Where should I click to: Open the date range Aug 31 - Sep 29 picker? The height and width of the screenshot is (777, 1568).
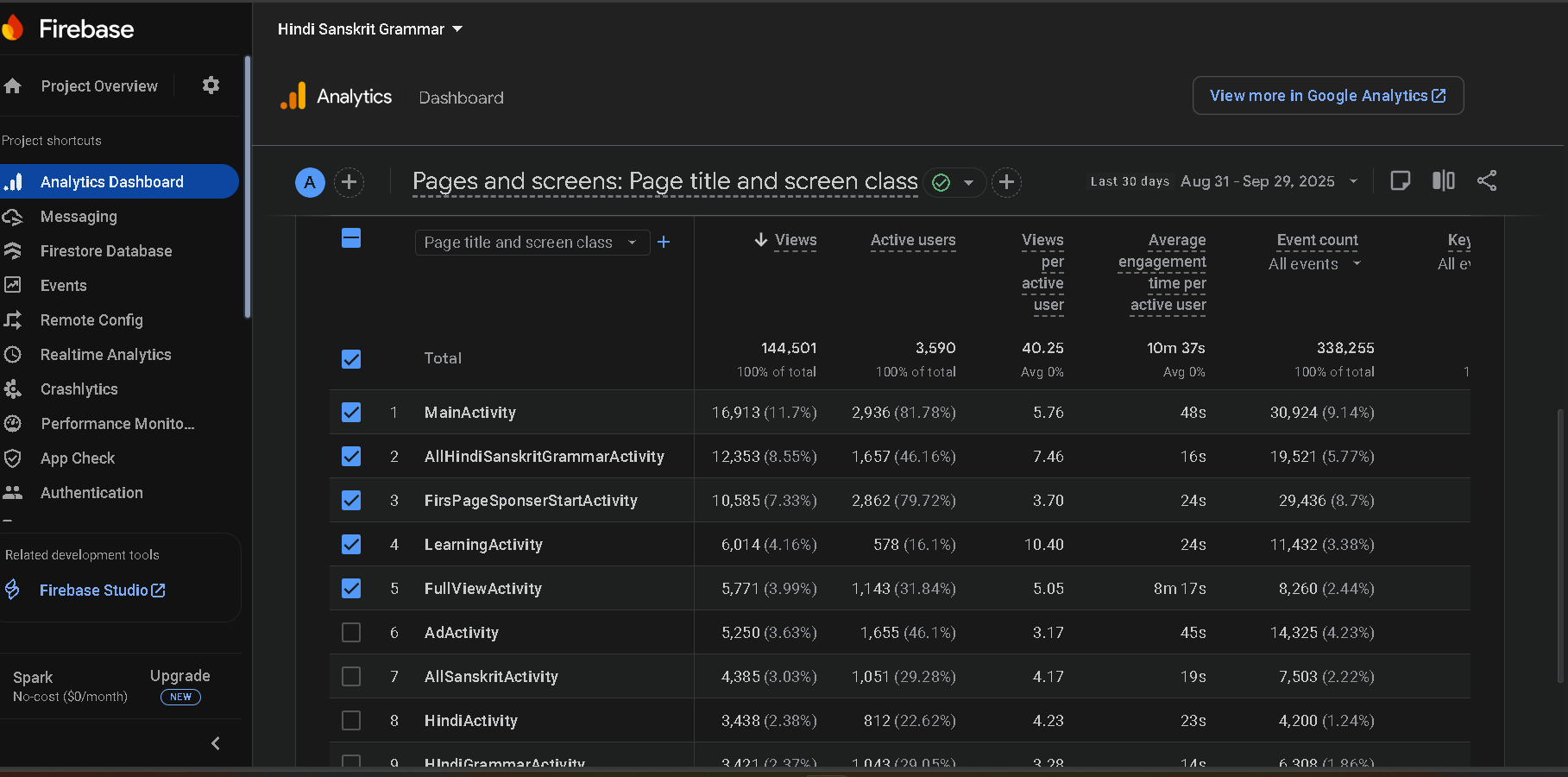click(1257, 181)
